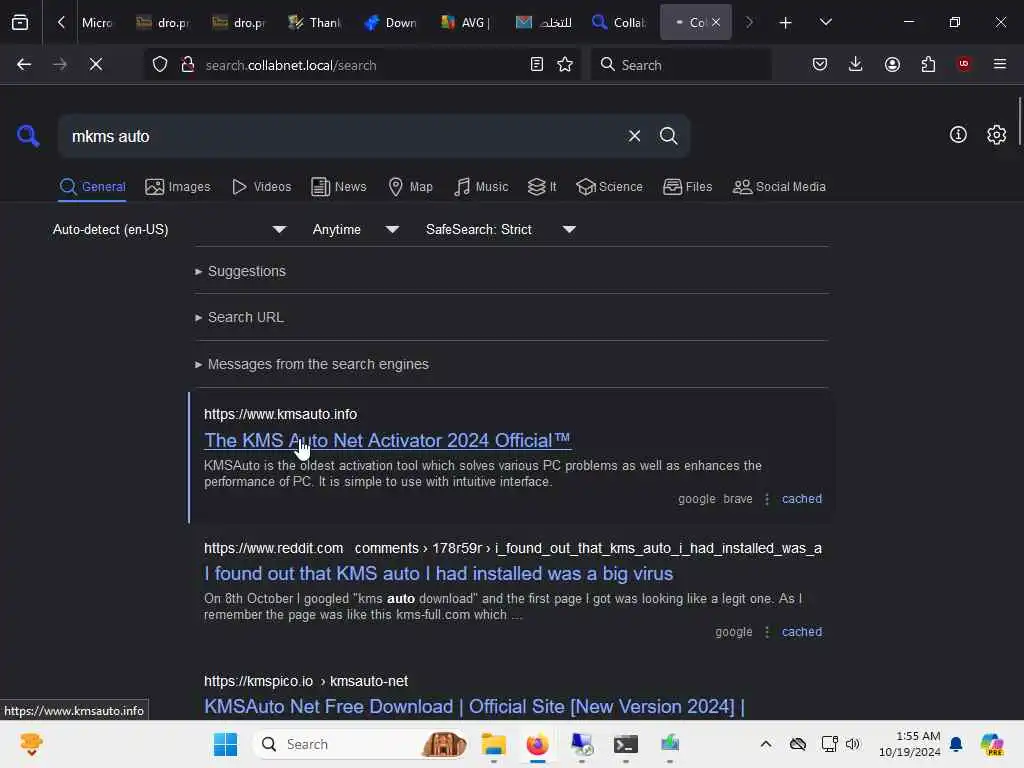Image resolution: width=1024 pixels, height=768 pixels.
Task: Stop loading the page
Action: pyautogui.click(x=96, y=65)
